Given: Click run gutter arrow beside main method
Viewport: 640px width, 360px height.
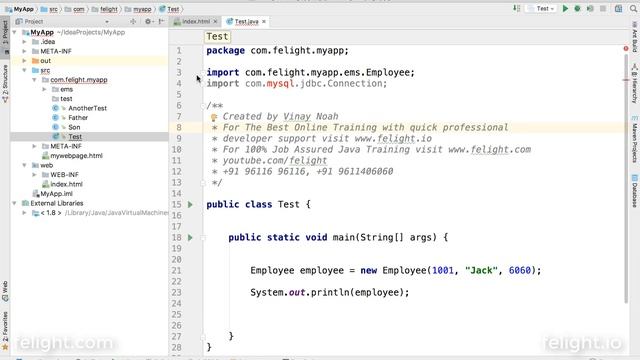Looking at the screenshot, I should [x=190, y=238].
